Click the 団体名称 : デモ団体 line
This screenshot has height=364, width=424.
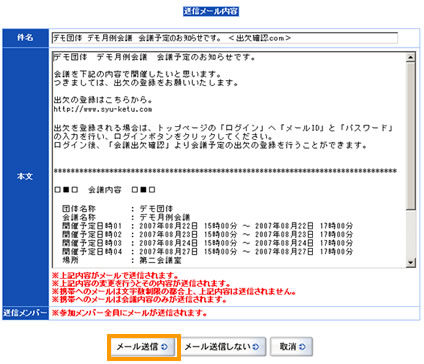coord(118,209)
